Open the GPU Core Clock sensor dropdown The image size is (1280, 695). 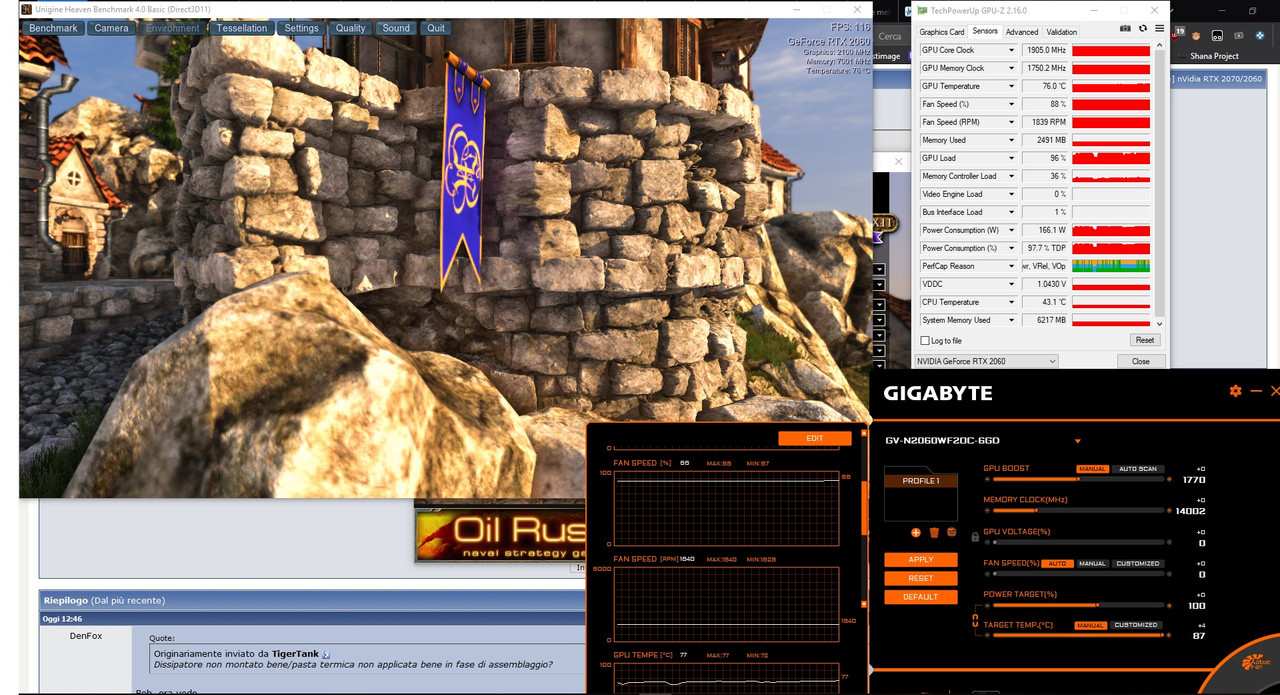(1011, 50)
